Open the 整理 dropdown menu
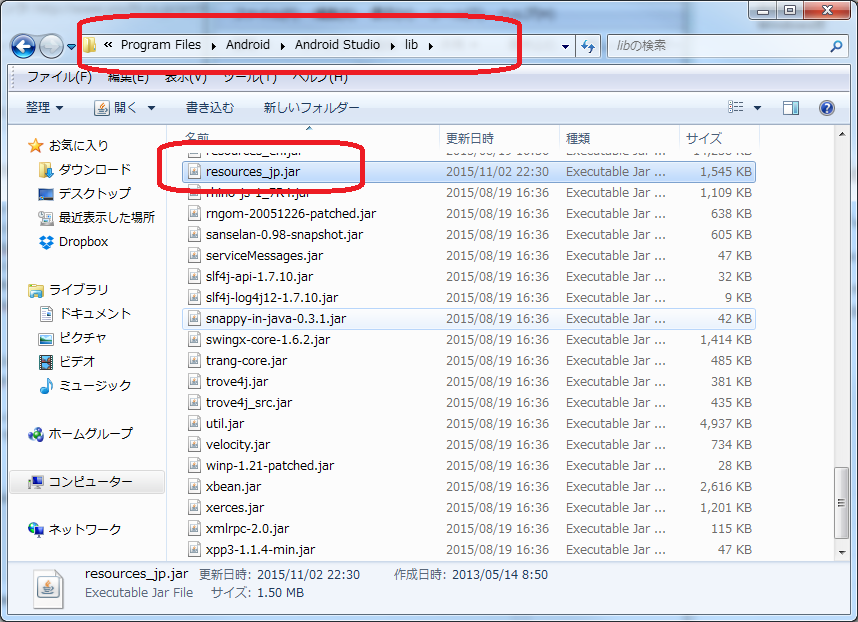858x622 pixels. click(44, 107)
